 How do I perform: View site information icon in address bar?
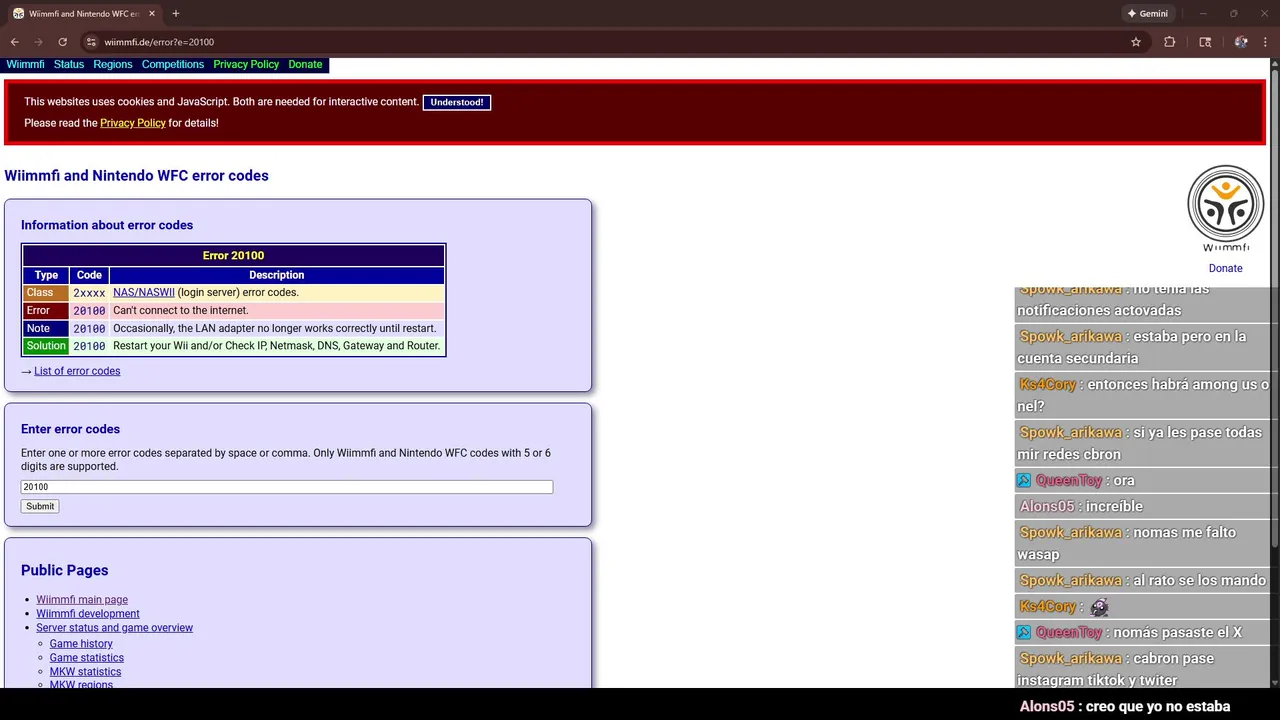click(x=91, y=42)
